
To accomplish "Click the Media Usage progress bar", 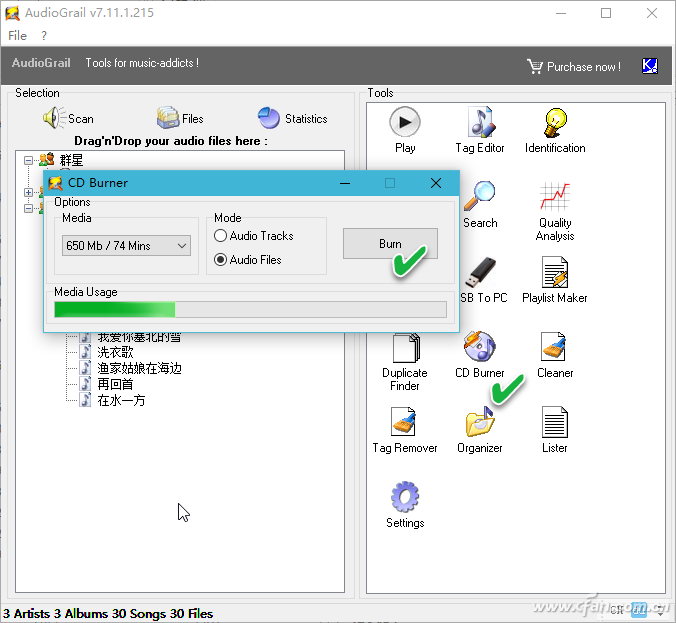I will tap(250, 310).
